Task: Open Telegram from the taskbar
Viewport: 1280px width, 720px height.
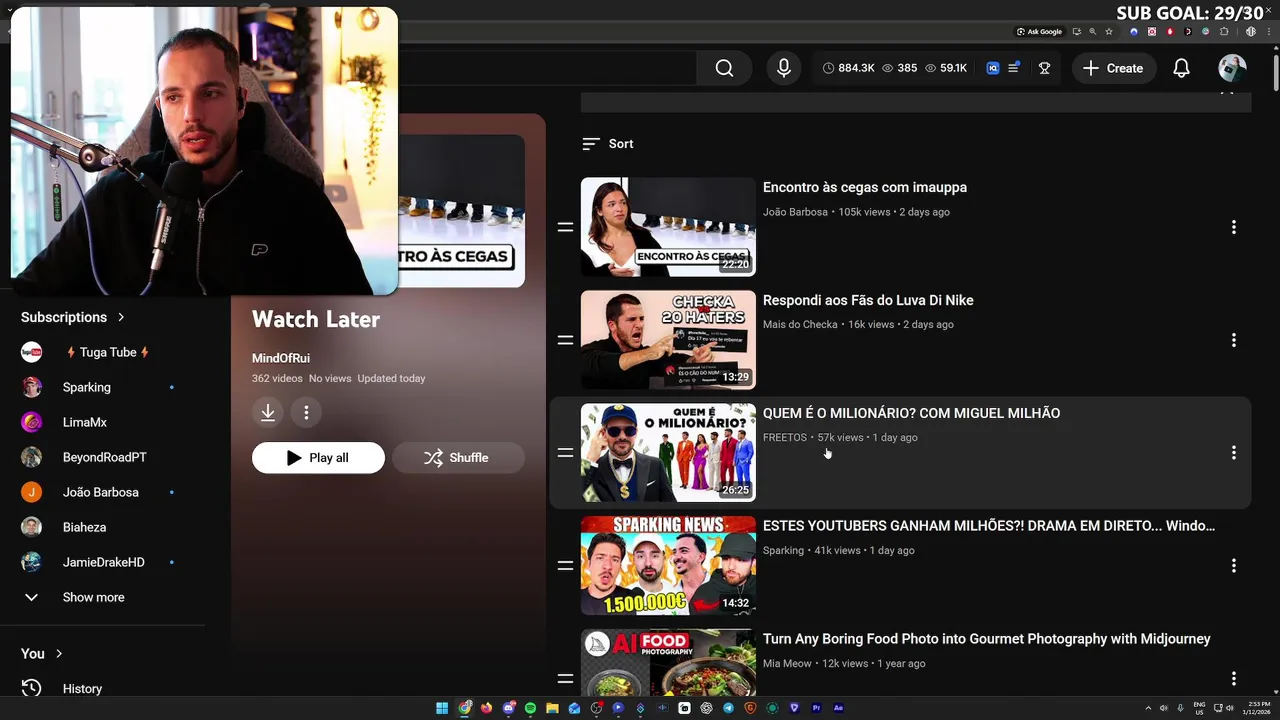Action: point(728,708)
